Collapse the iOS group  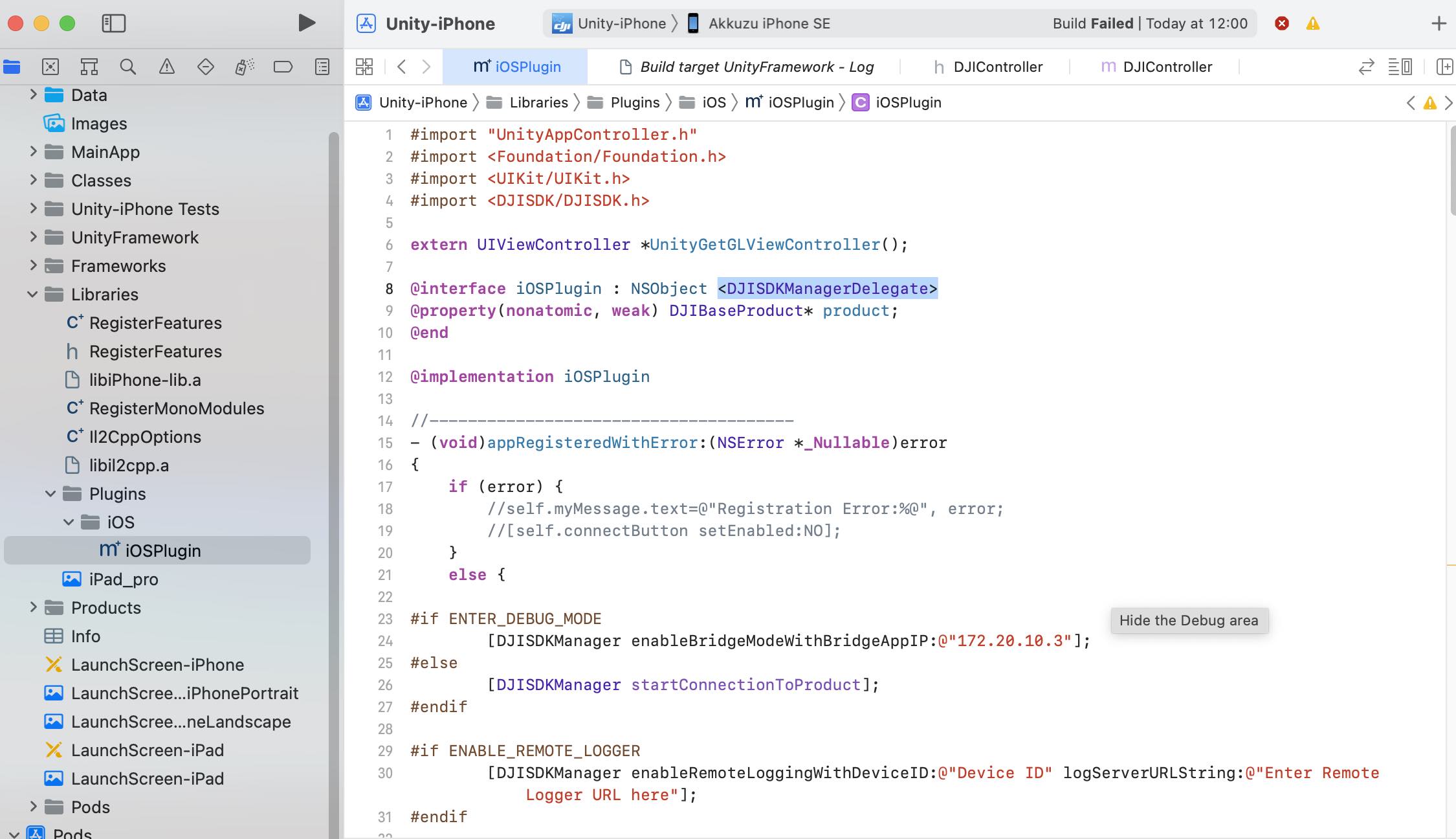(69, 522)
